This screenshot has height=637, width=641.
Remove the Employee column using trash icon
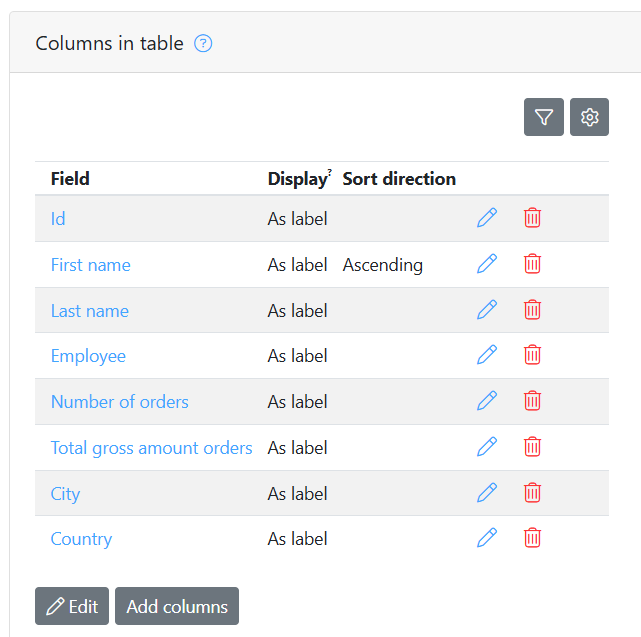[x=533, y=355]
